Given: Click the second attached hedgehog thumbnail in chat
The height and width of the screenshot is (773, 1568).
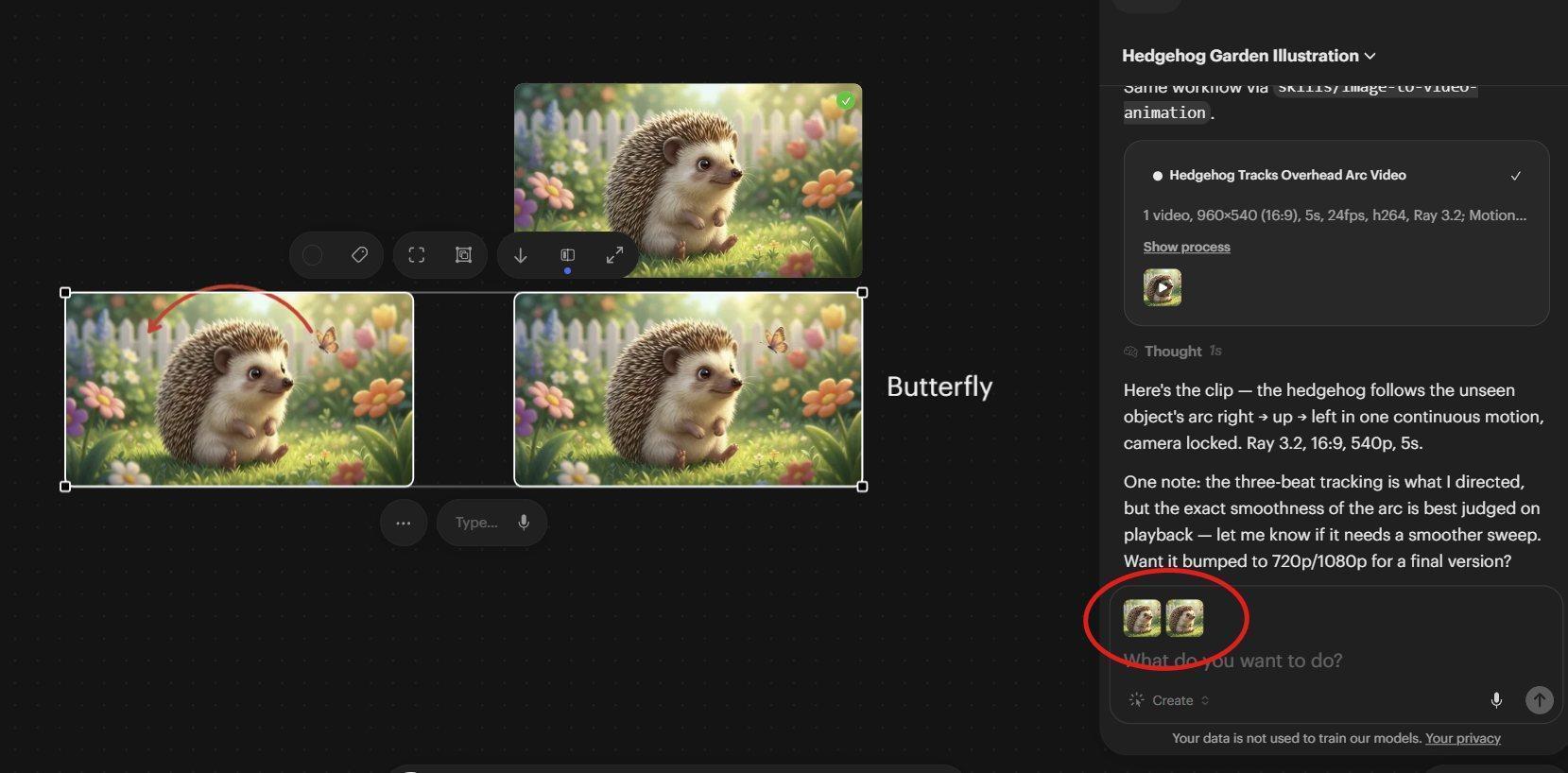Looking at the screenshot, I should tap(1184, 618).
